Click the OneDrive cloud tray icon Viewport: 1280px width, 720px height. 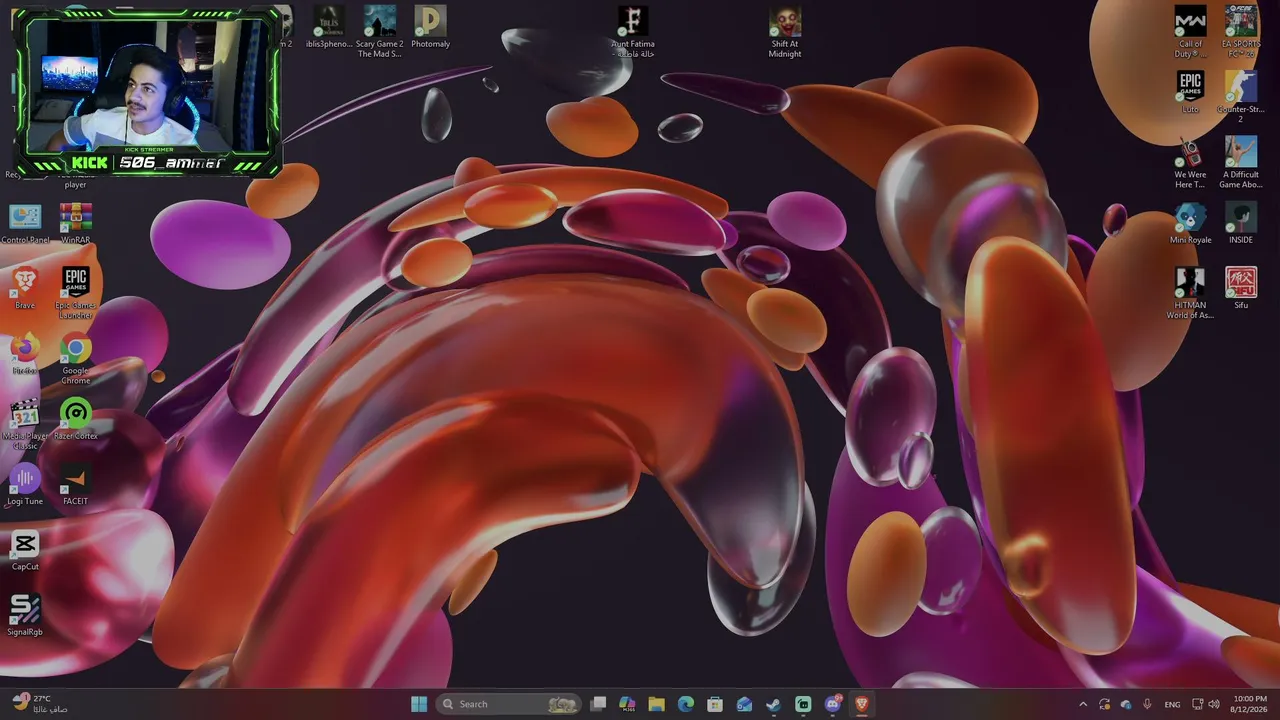1126,704
